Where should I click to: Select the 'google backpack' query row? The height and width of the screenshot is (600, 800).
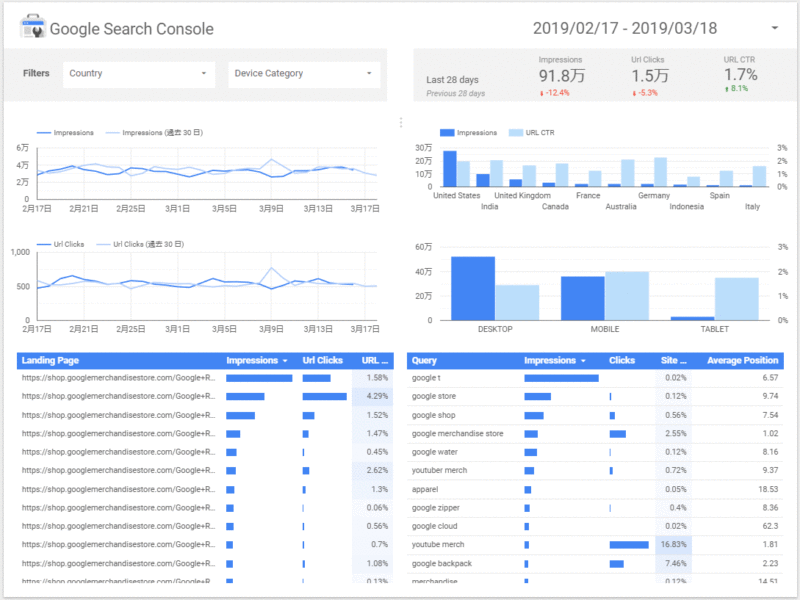595,564
